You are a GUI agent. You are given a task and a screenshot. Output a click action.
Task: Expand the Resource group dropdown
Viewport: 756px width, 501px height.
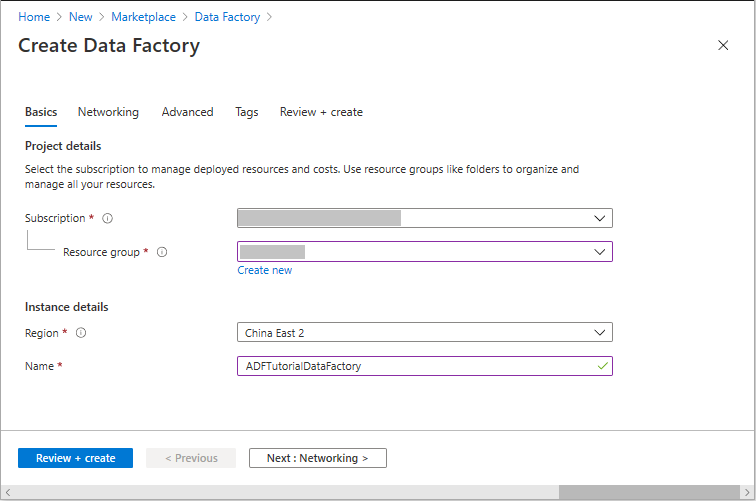(x=424, y=252)
